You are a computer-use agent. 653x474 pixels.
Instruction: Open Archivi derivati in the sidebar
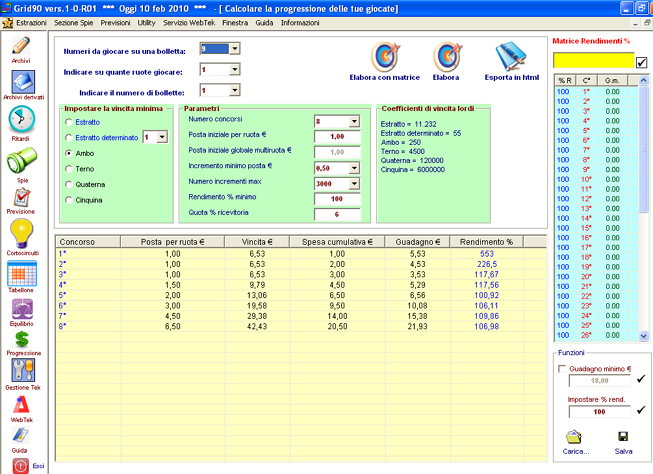pos(23,82)
